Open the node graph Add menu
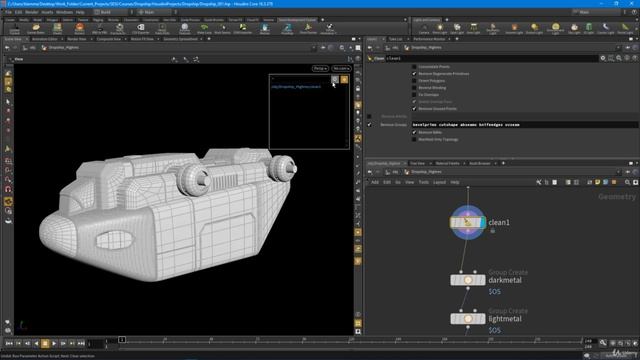Screen dimensions: 640x360 [x=375, y=182]
